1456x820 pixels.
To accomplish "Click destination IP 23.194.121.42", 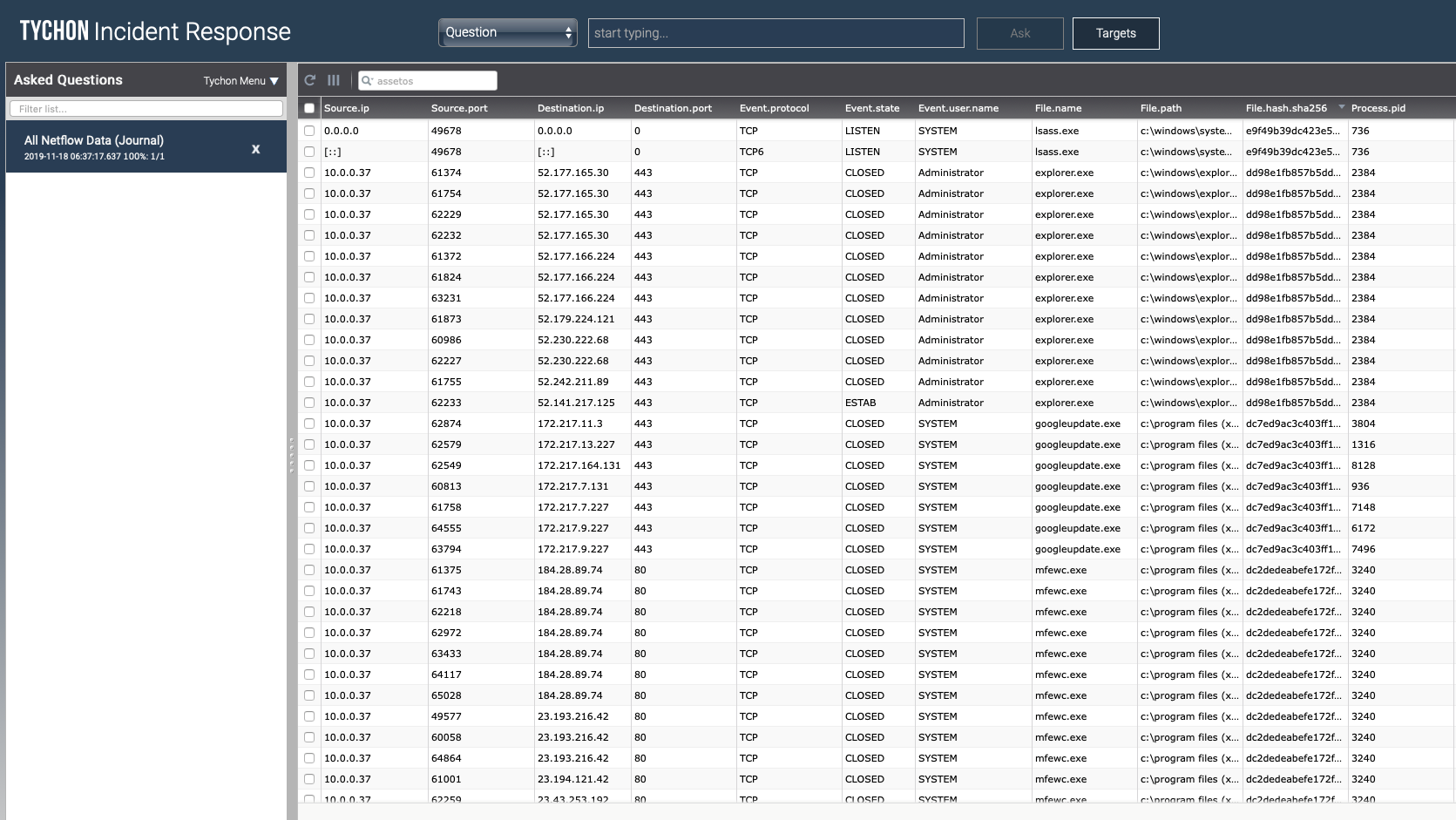I will pyautogui.click(x=573, y=779).
